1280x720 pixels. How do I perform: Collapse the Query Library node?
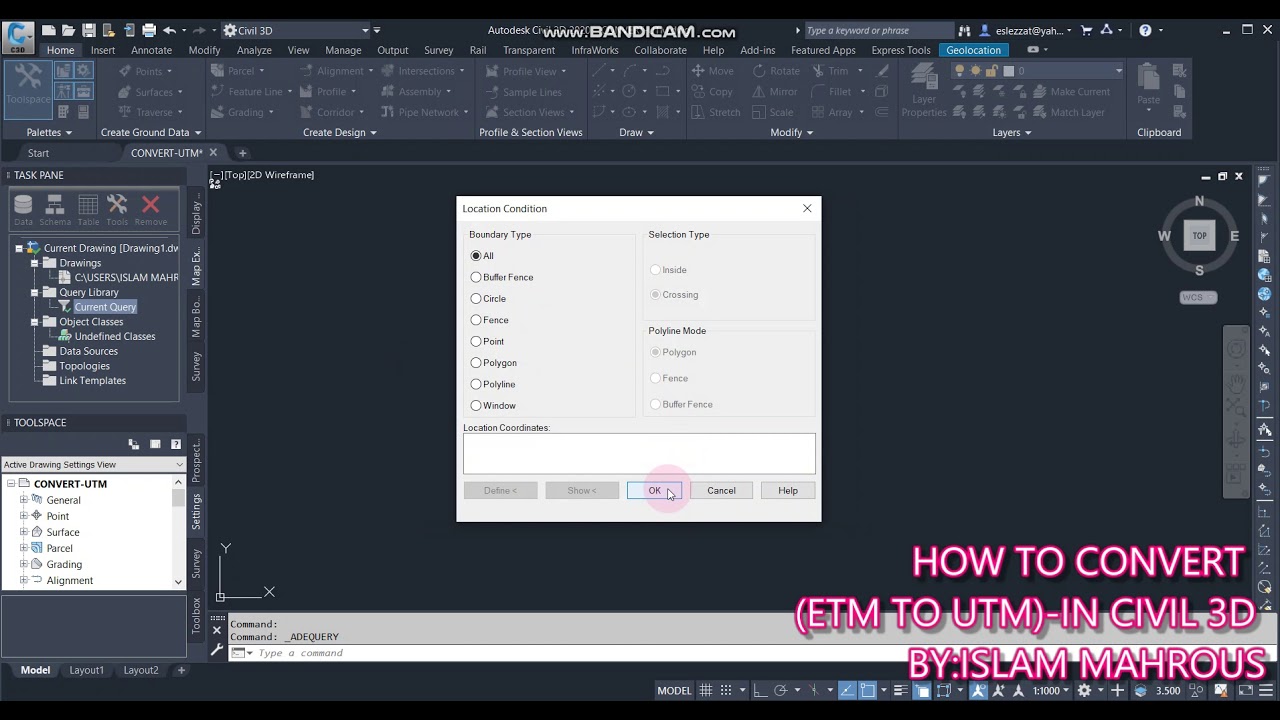pos(34,293)
